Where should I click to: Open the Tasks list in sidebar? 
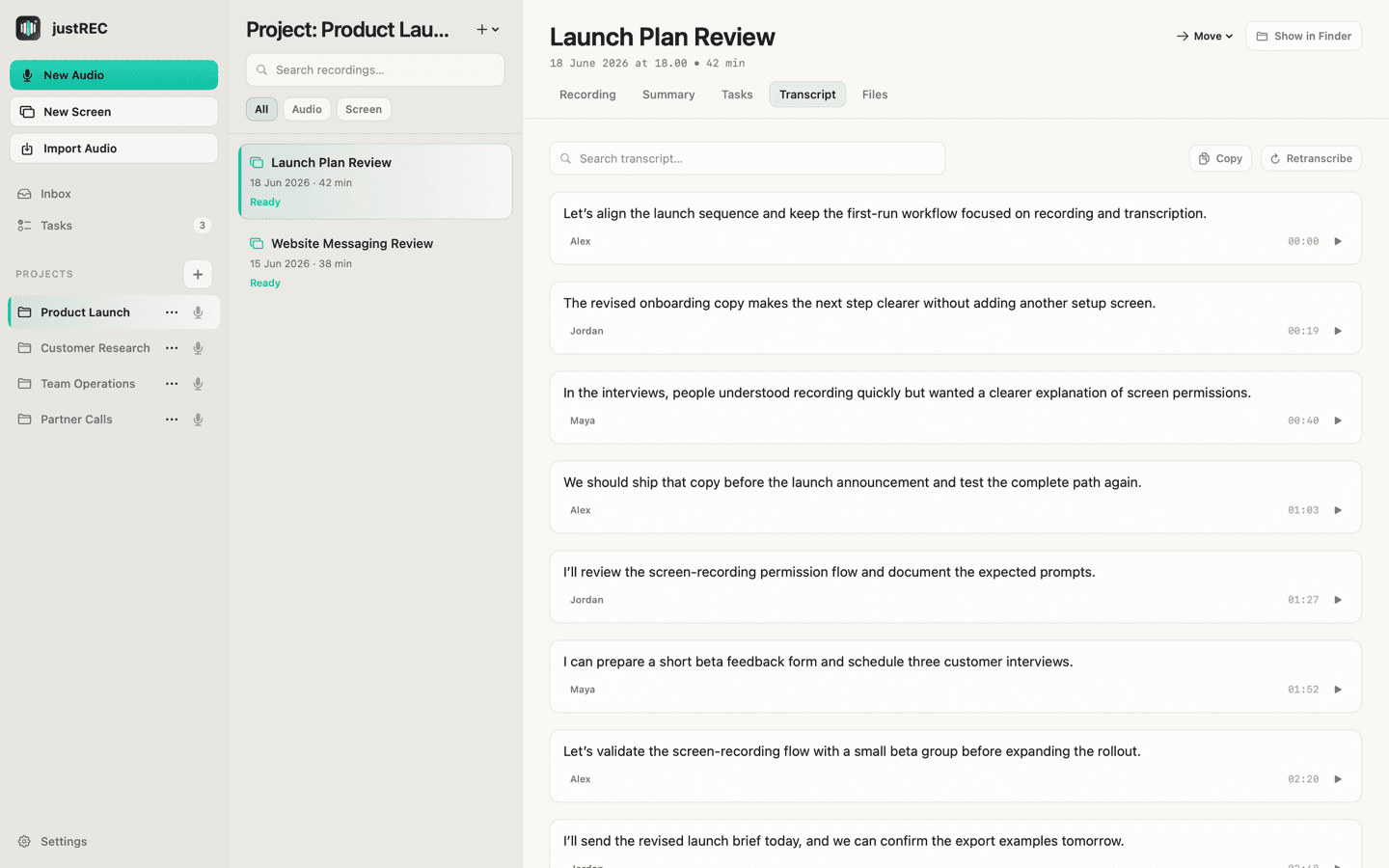(56, 226)
